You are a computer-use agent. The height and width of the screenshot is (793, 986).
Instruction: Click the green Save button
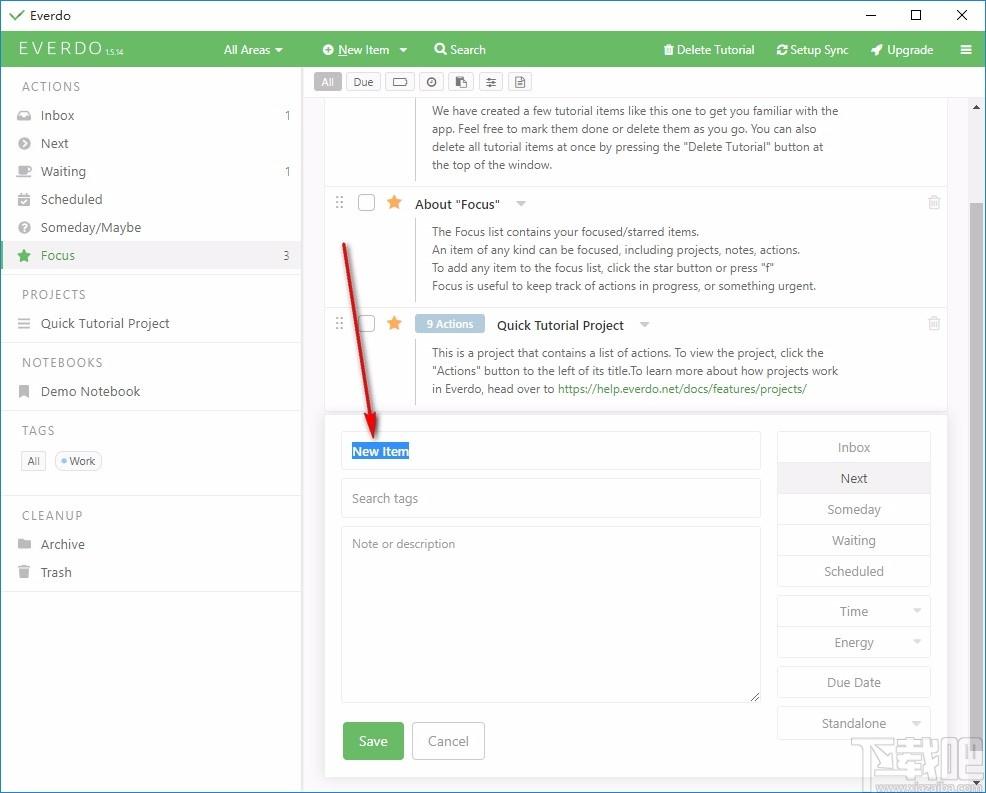(x=373, y=741)
